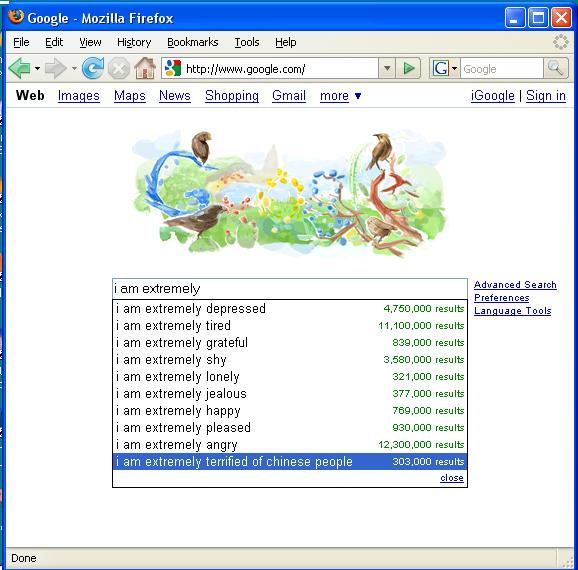Open the Tools menu
This screenshot has height=570, width=578.
click(247, 42)
